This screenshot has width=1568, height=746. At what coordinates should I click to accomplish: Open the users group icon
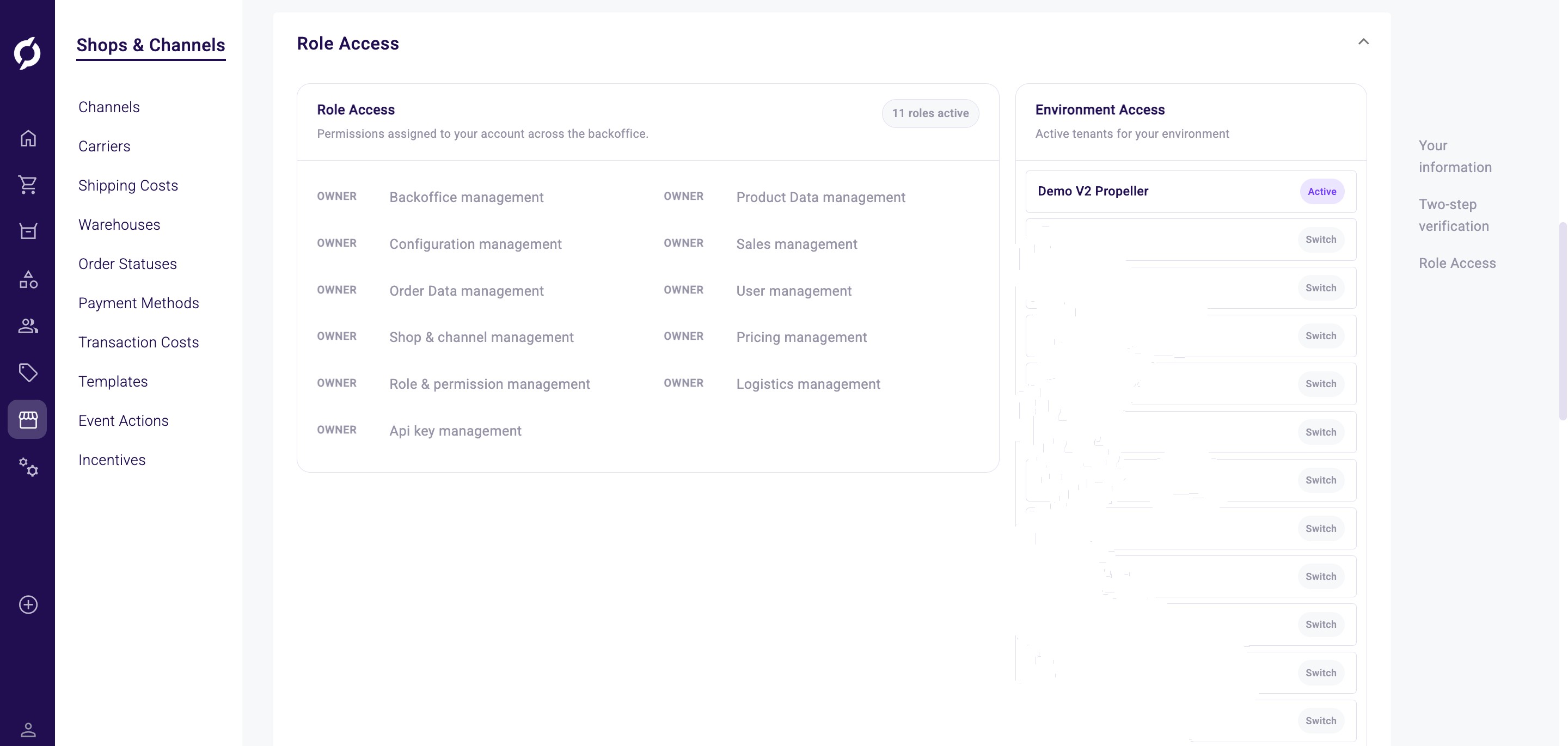click(x=28, y=326)
